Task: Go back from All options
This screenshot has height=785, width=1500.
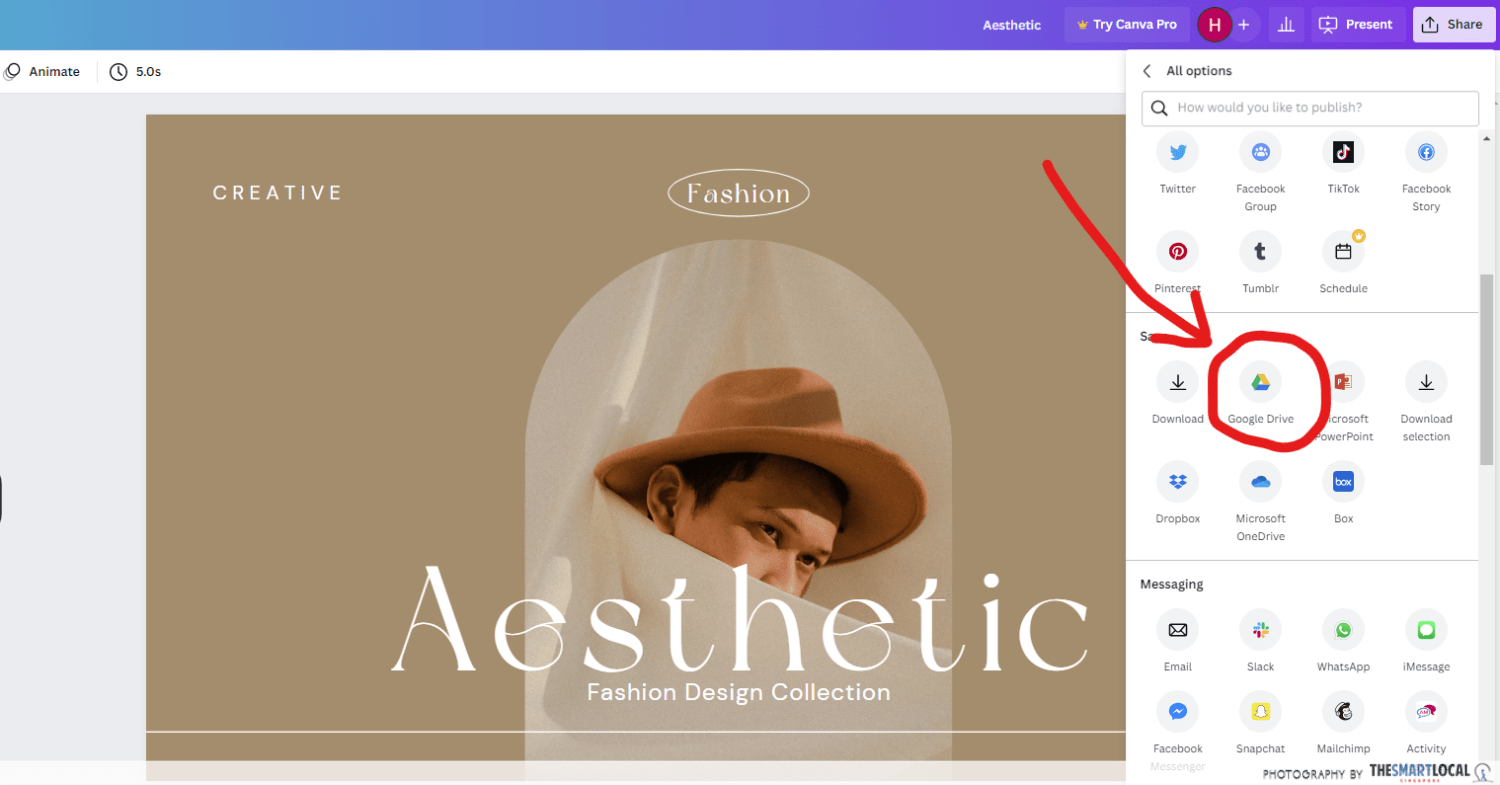Action: tap(1147, 71)
